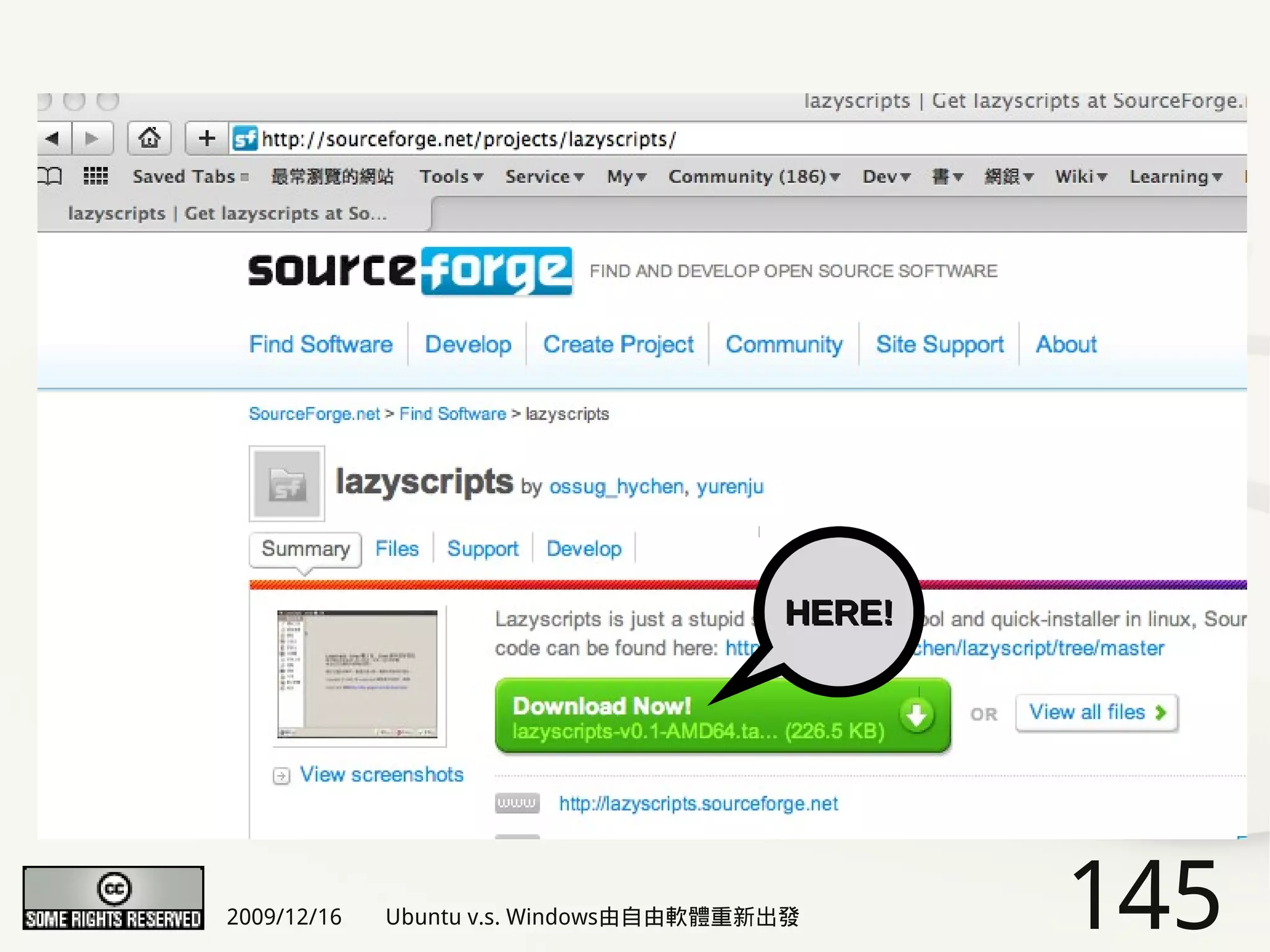Expand the Tools bookmark menu
1270x952 pixels.
click(x=451, y=177)
